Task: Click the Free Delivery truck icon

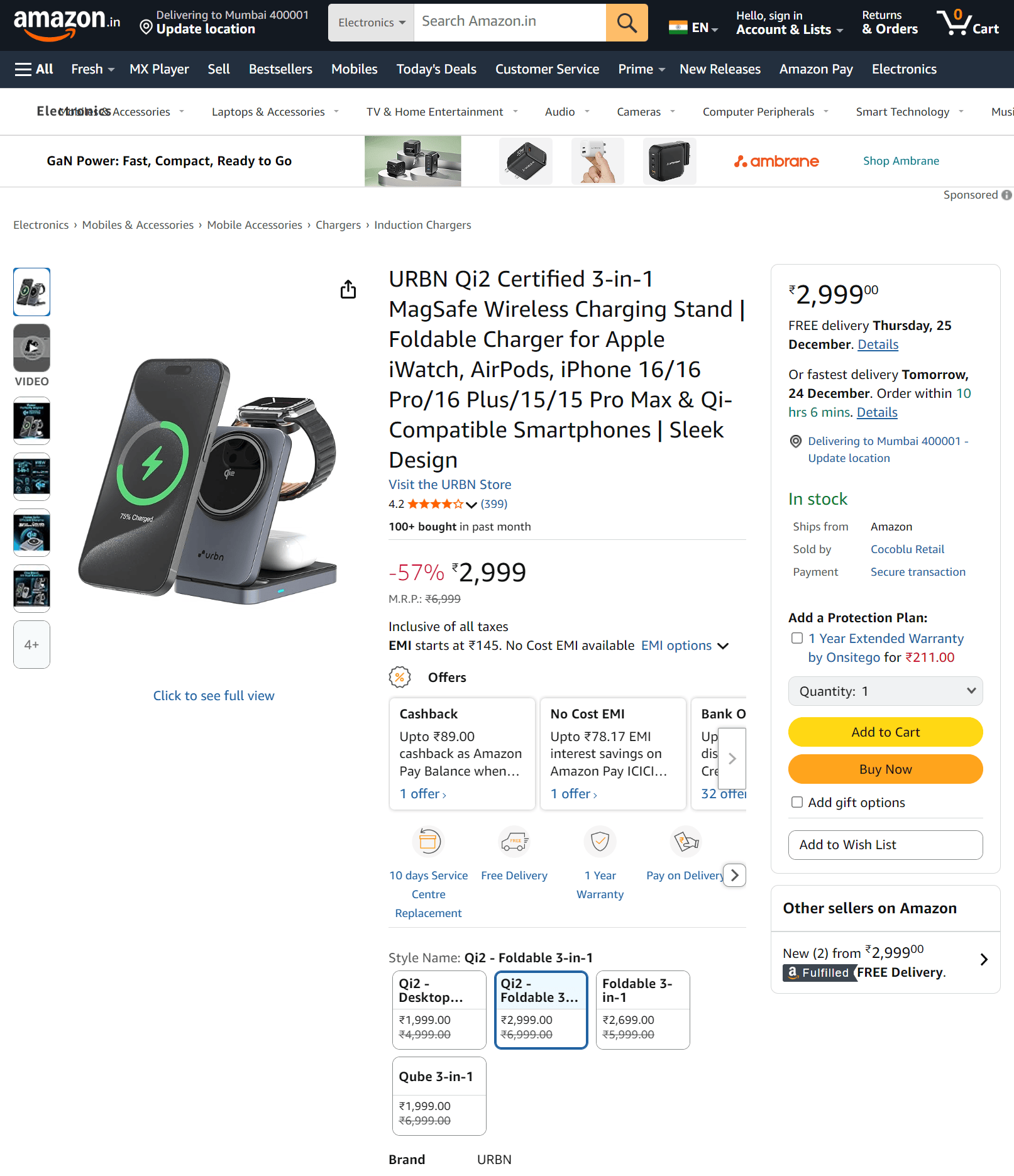Action: [514, 842]
